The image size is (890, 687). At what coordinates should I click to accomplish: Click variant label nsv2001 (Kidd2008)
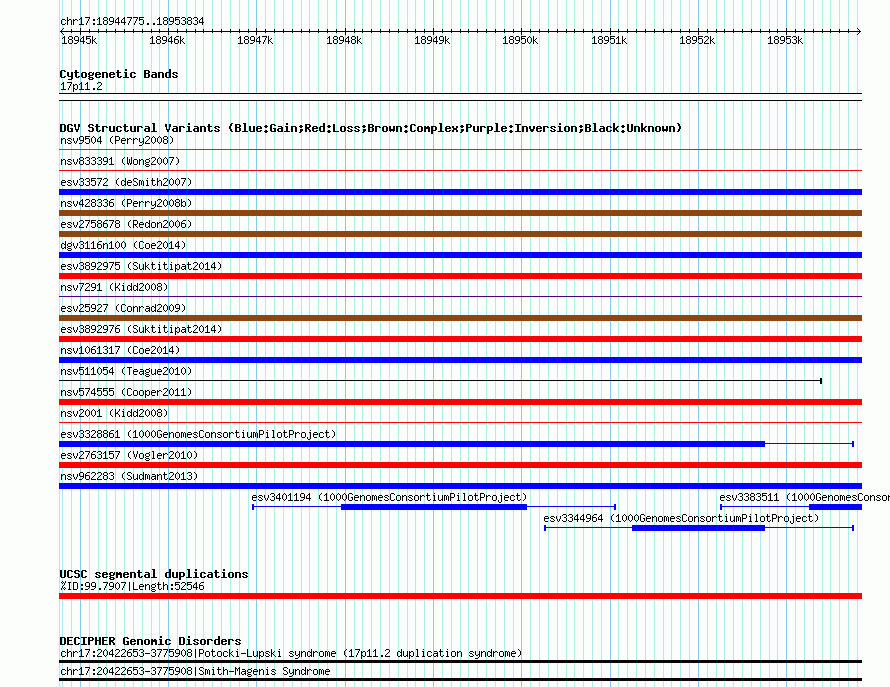114,413
